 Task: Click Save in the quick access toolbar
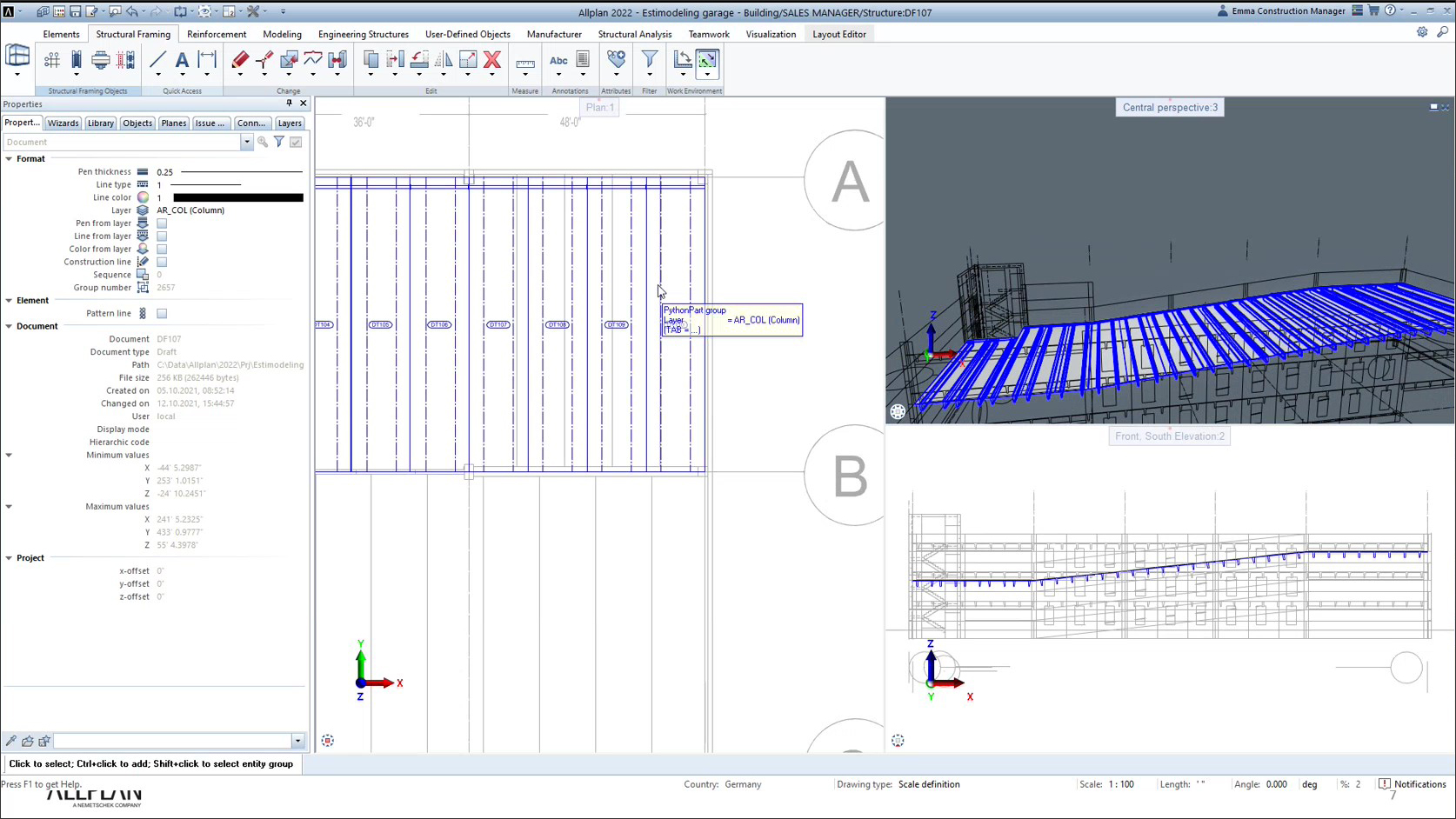click(x=75, y=11)
